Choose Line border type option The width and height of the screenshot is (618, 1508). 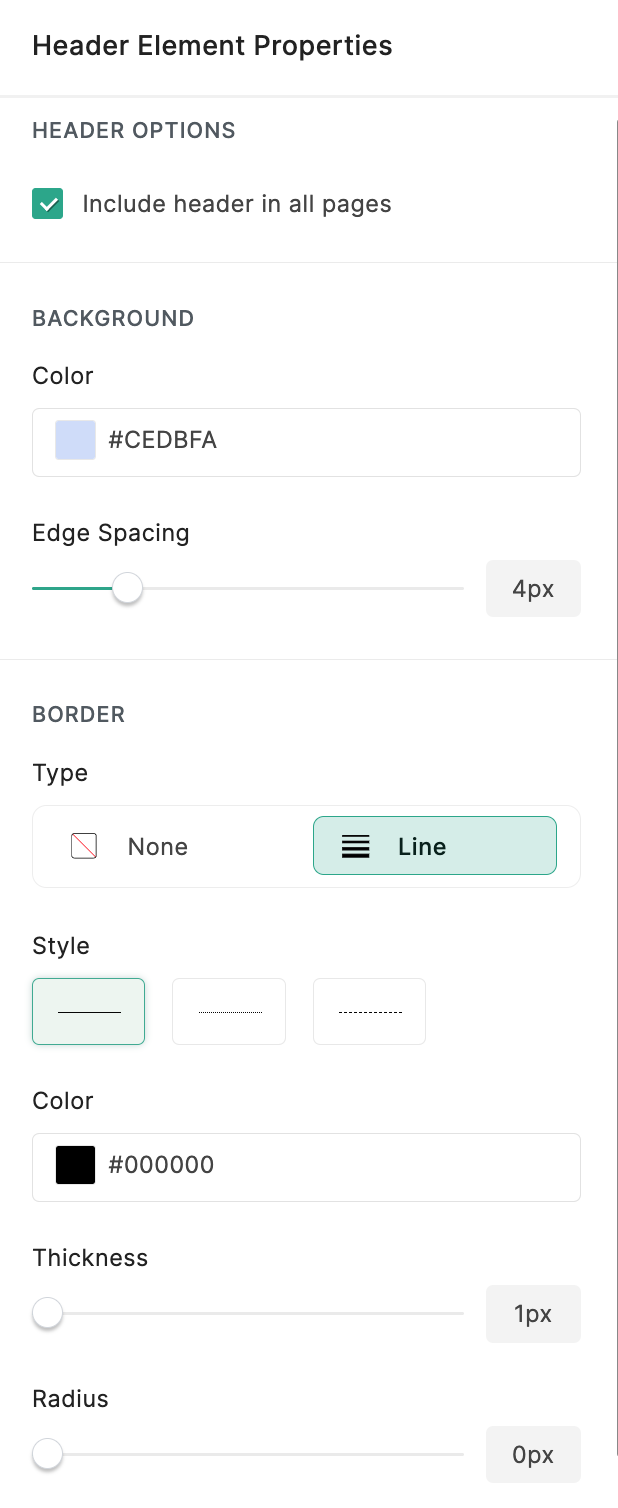(435, 847)
